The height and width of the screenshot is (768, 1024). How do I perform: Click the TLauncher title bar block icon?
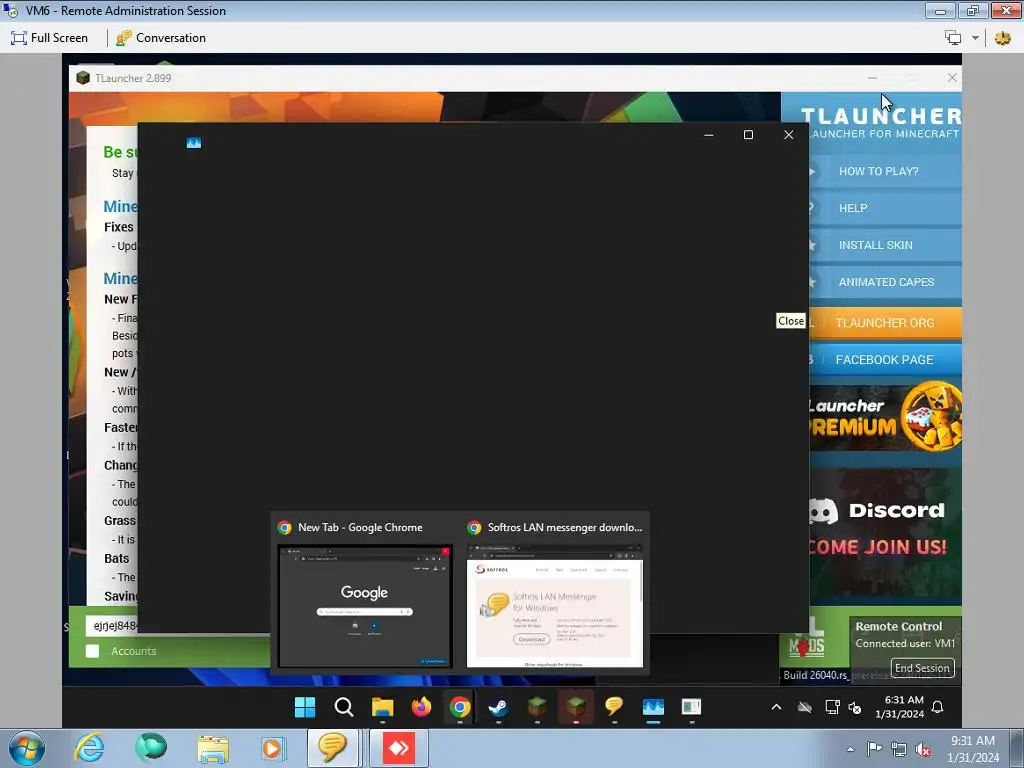point(83,78)
